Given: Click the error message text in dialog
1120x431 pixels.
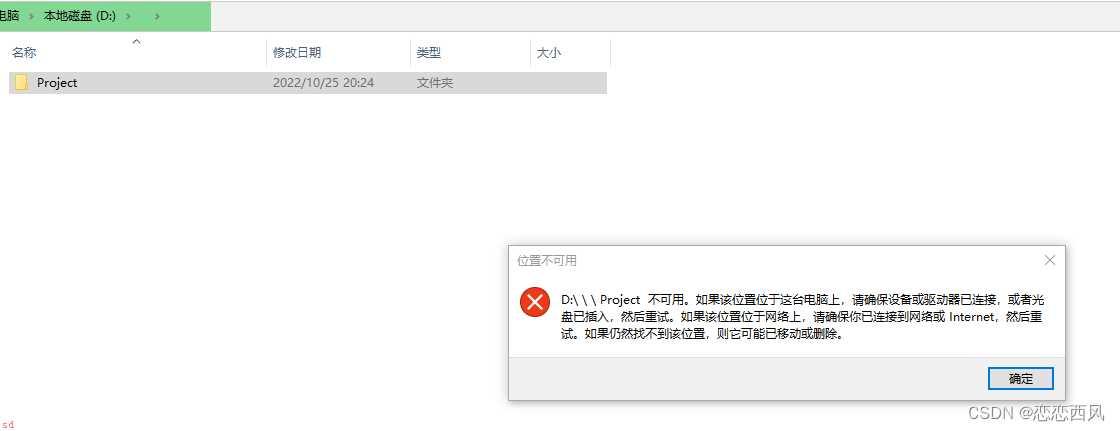Looking at the screenshot, I should (803, 317).
